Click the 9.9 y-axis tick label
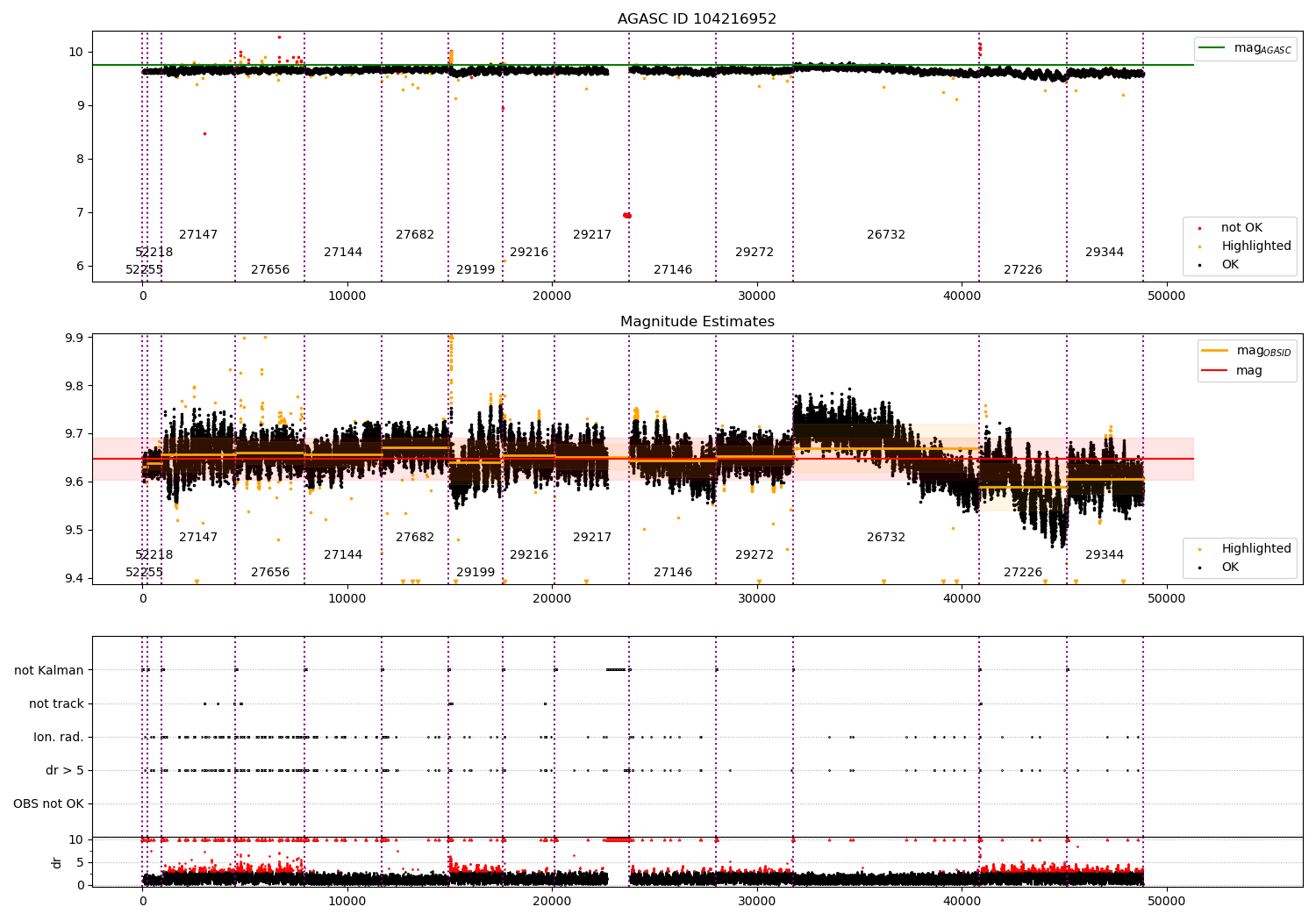 (x=75, y=338)
